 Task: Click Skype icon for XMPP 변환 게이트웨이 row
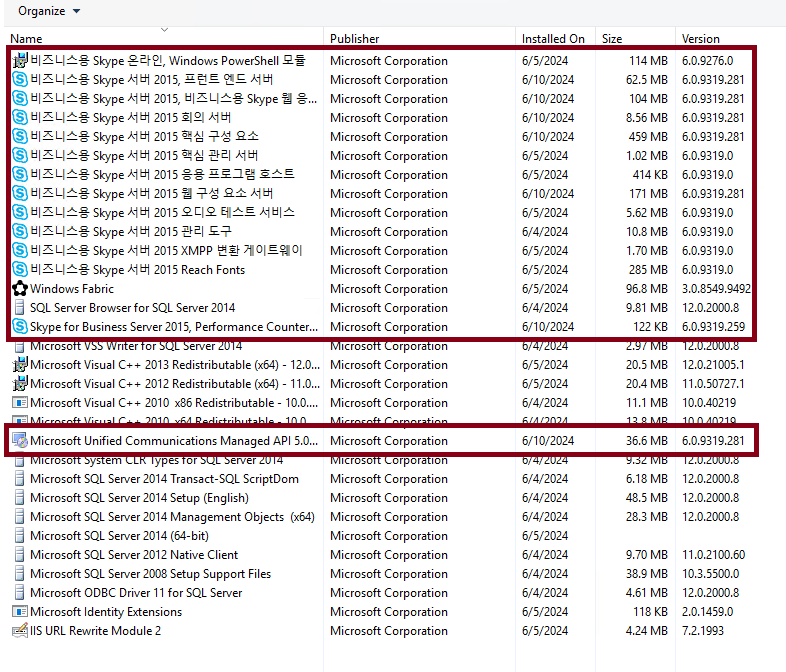point(20,251)
